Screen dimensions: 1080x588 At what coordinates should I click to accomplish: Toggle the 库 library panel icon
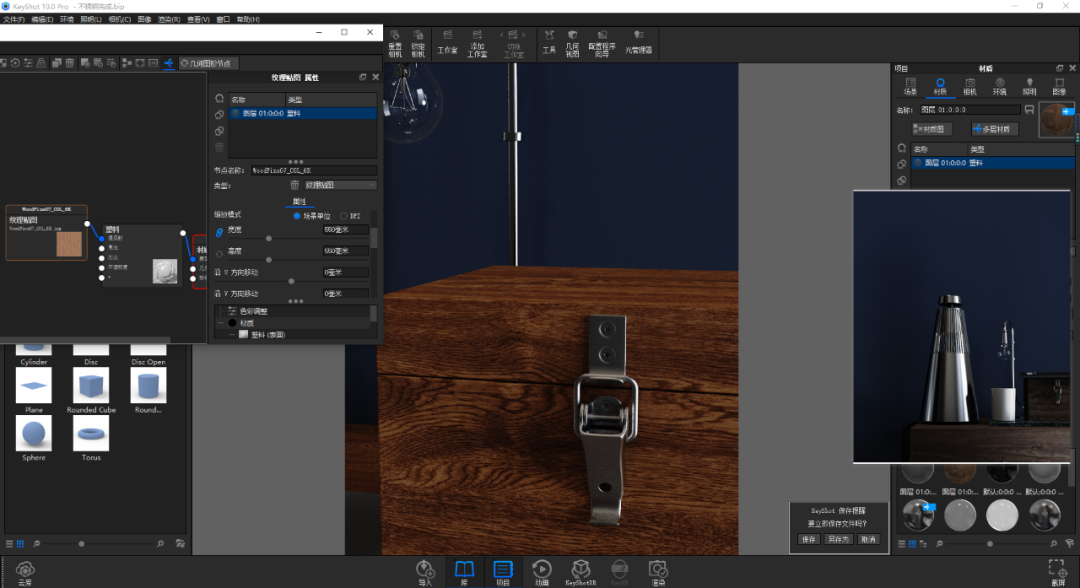(464, 572)
